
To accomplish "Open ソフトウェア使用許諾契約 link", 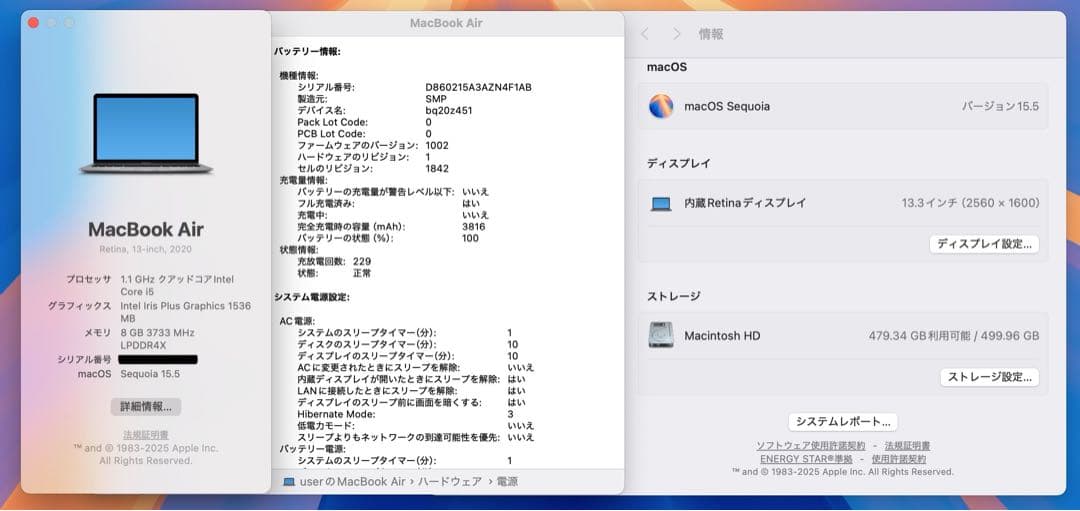I will click(x=811, y=446).
